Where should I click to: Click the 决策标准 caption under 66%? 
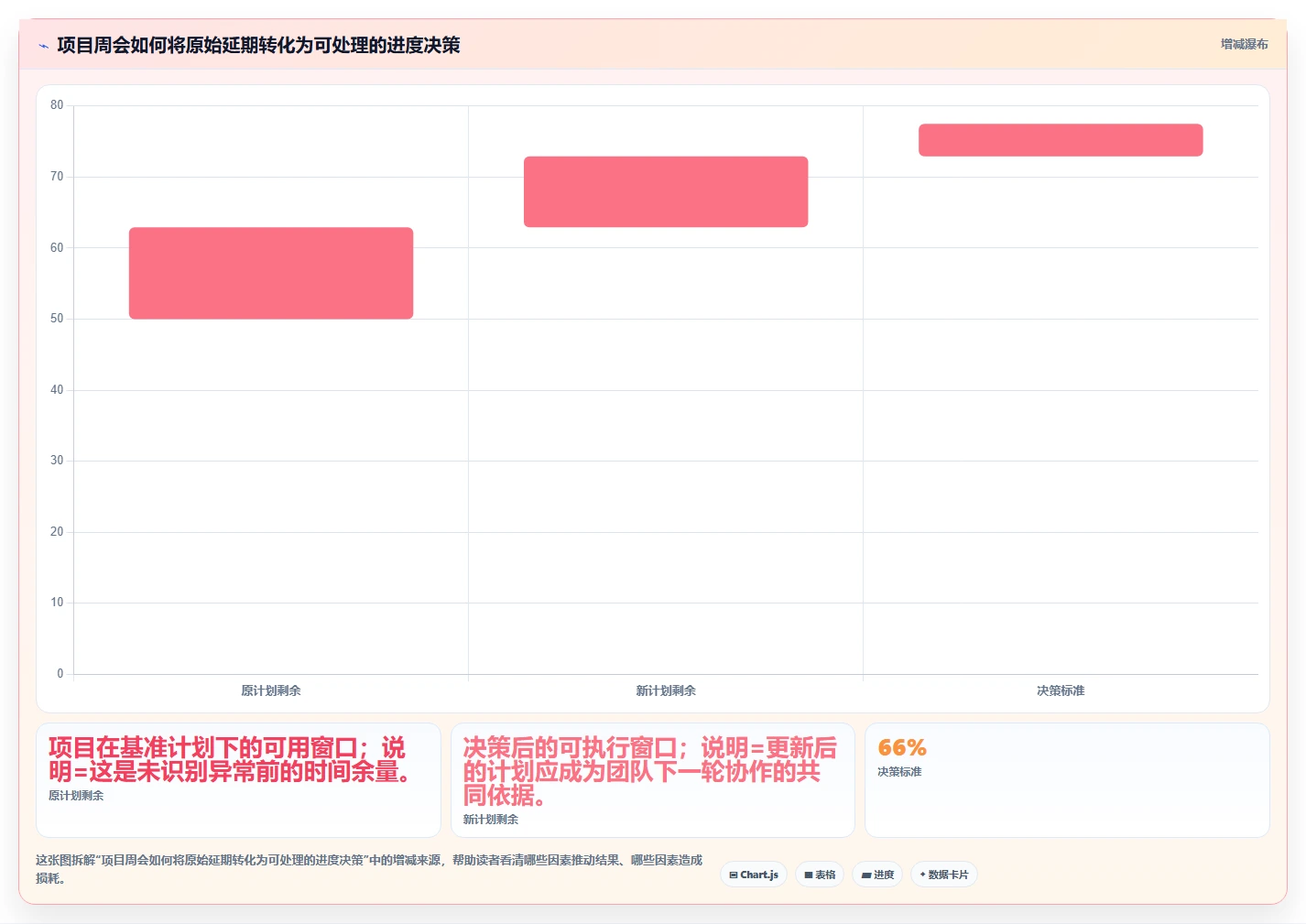tap(899, 772)
